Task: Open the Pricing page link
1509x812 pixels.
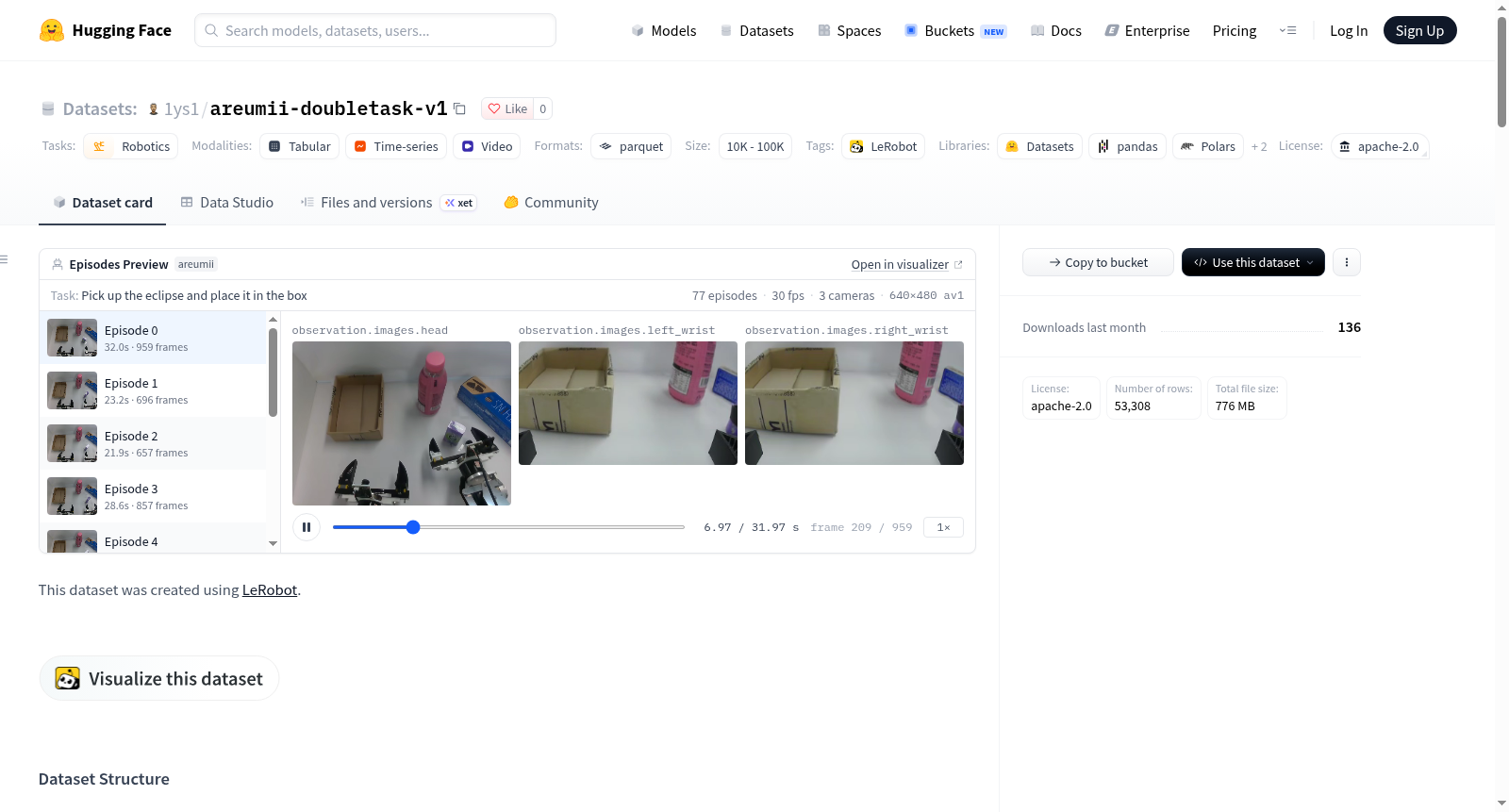Action: click(1235, 30)
